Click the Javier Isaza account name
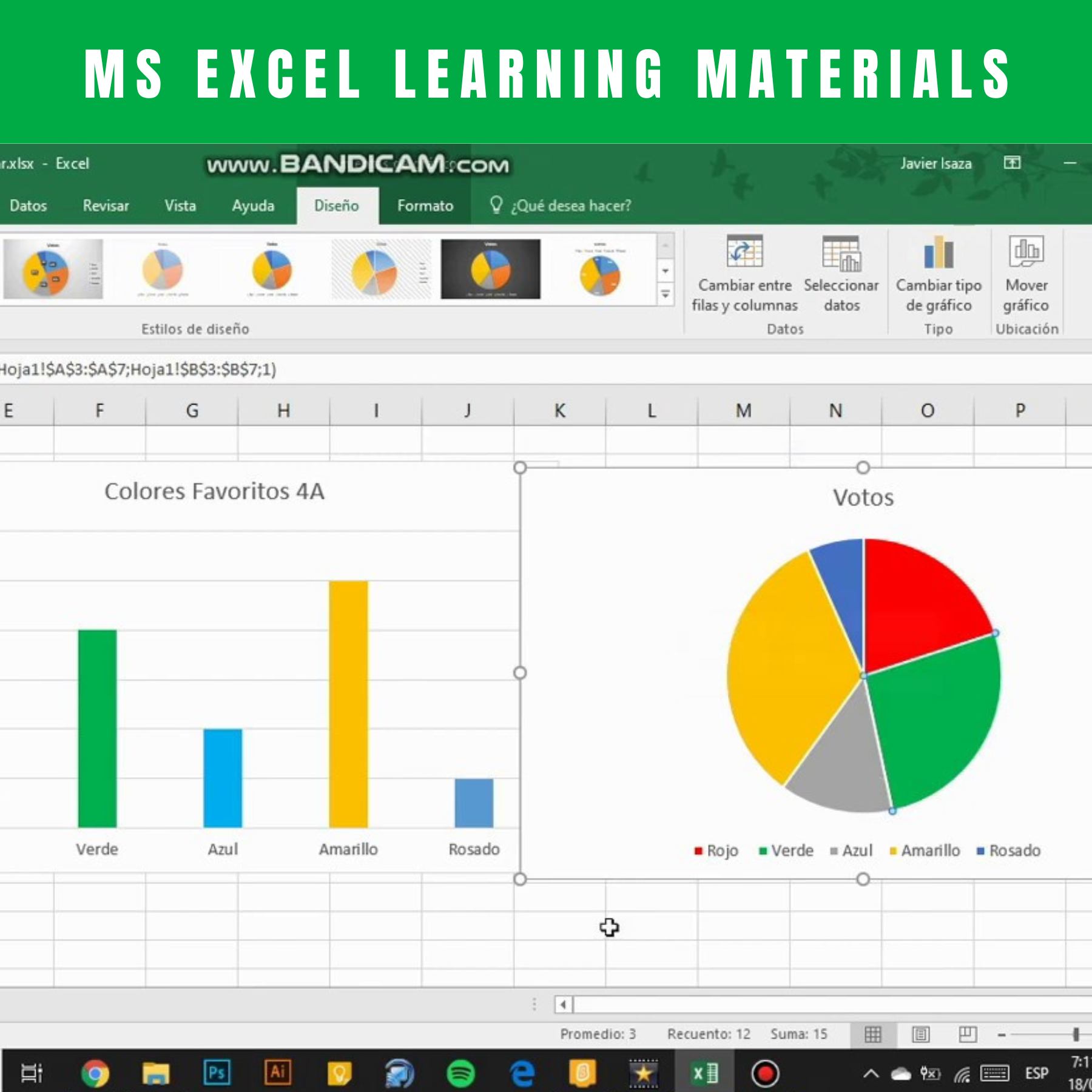The height and width of the screenshot is (1092, 1092). tap(935, 163)
